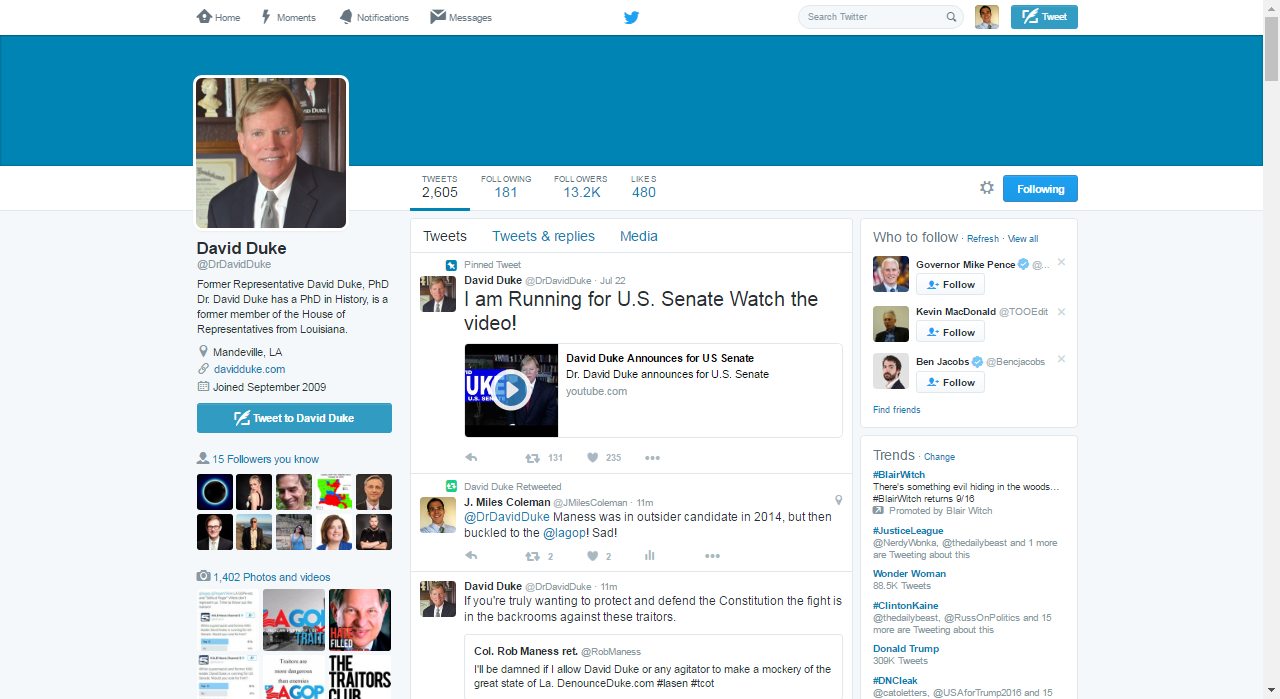Click the Find friends link

click(897, 410)
